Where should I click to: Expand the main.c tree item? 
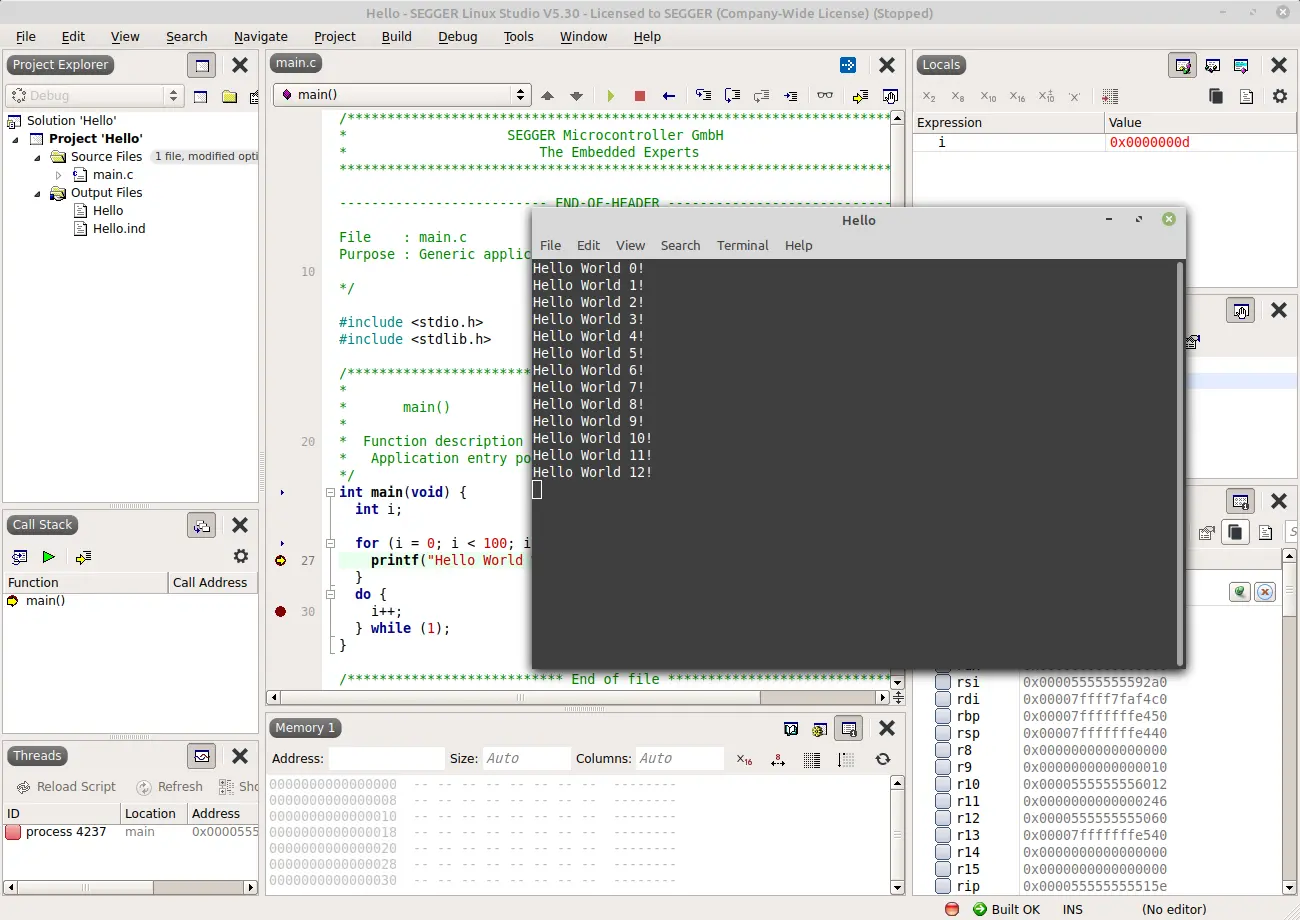[x=59, y=174]
